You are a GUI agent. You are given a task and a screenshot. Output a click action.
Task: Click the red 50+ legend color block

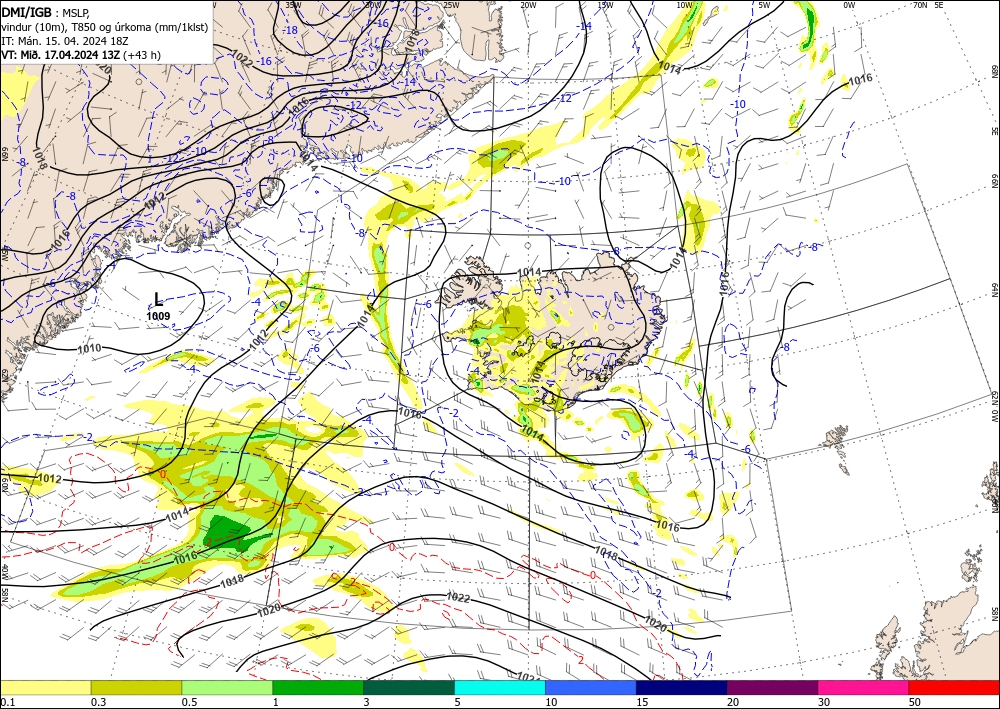(x=954, y=687)
